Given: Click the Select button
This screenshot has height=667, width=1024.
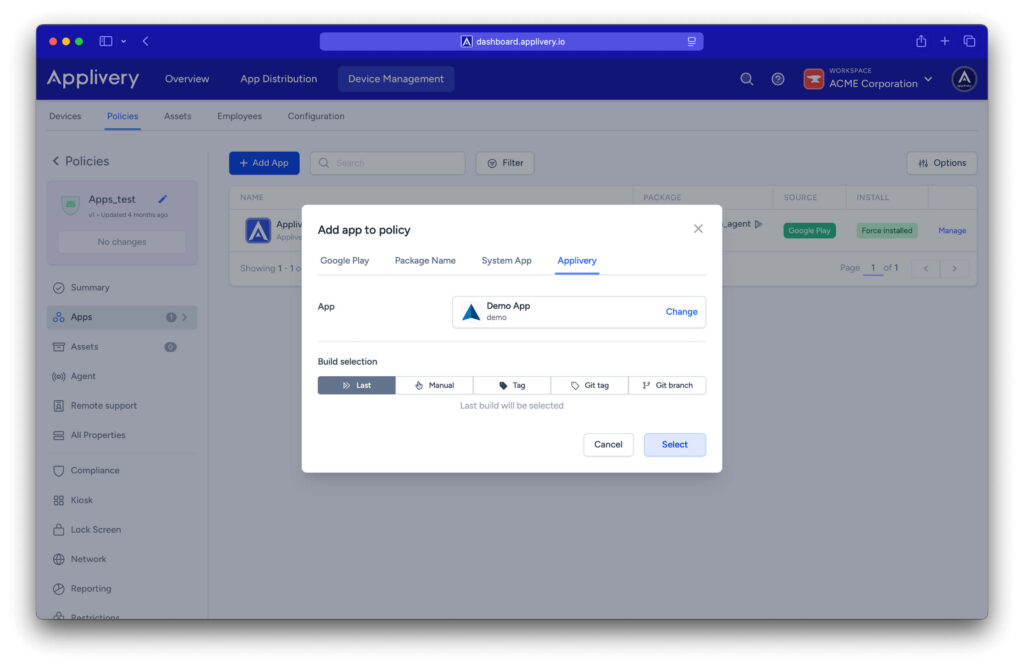Looking at the screenshot, I should (674, 444).
